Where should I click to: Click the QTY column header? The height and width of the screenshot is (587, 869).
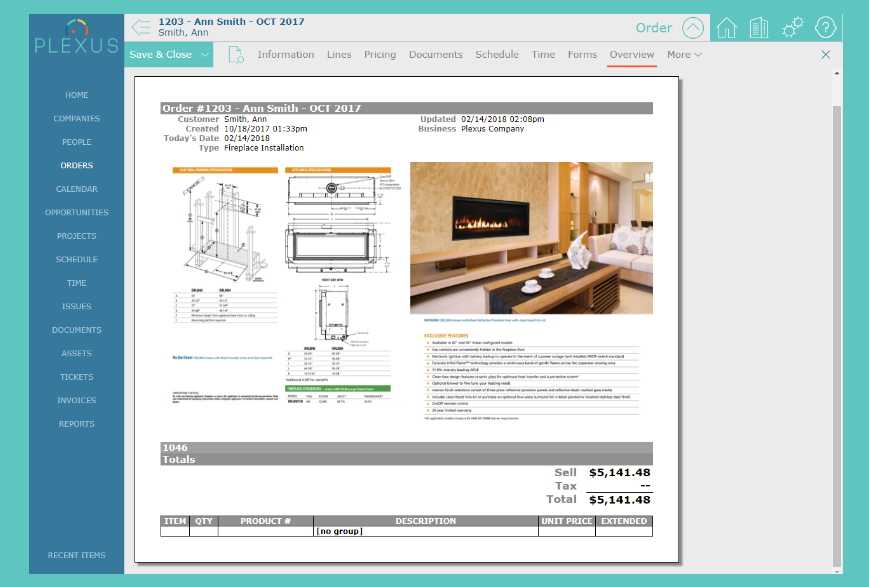point(203,521)
